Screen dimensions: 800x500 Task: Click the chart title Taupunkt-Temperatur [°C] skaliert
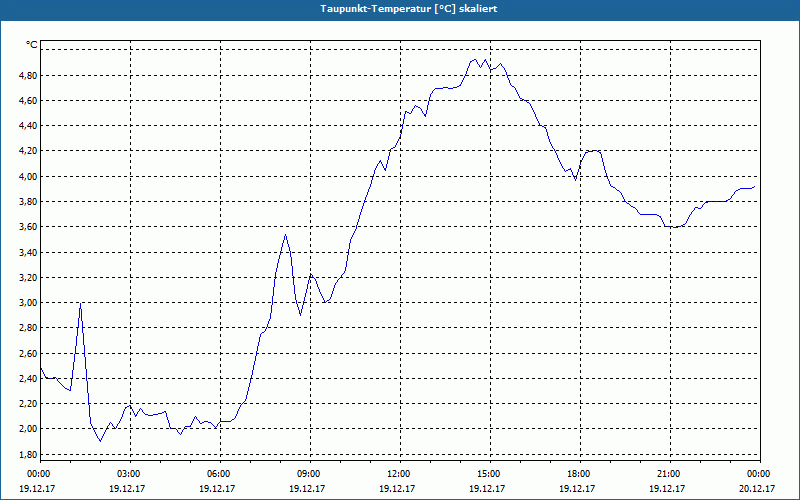click(x=409, y=9)
